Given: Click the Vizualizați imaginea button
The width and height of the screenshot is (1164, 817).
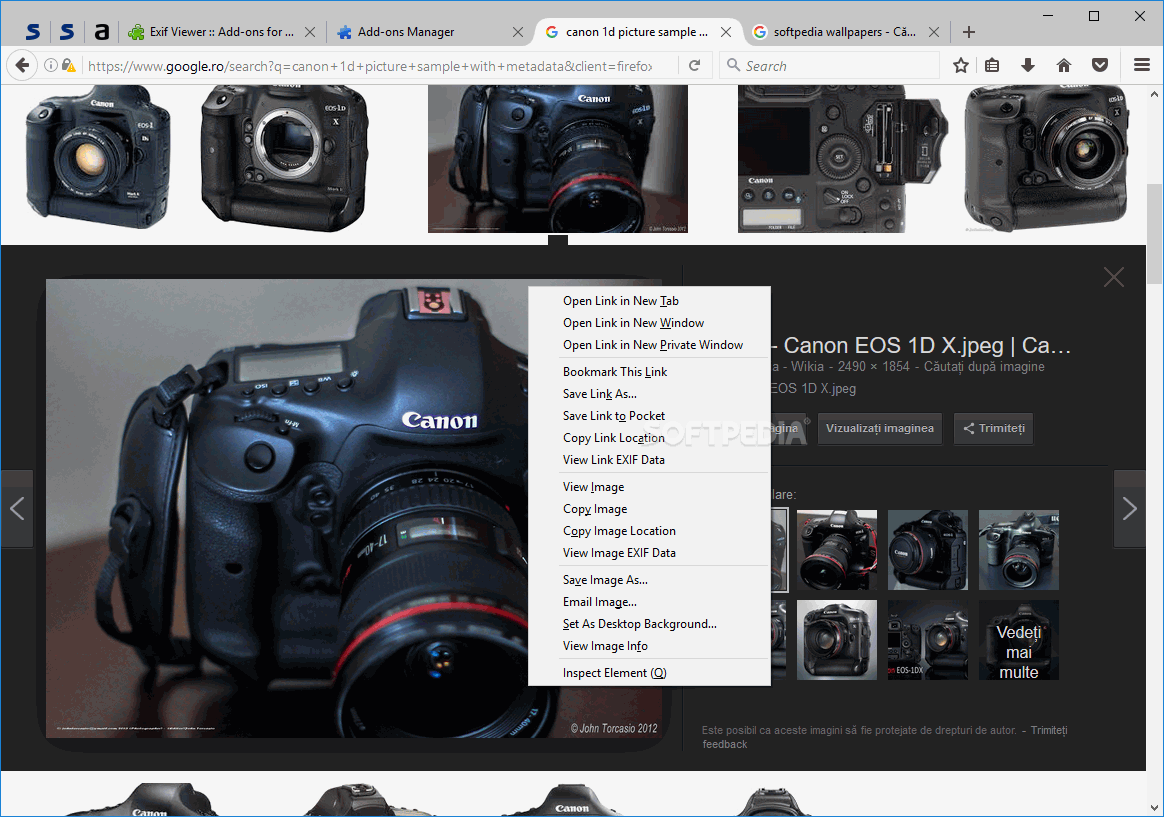Looking at the screenshot, I should 880,428.
